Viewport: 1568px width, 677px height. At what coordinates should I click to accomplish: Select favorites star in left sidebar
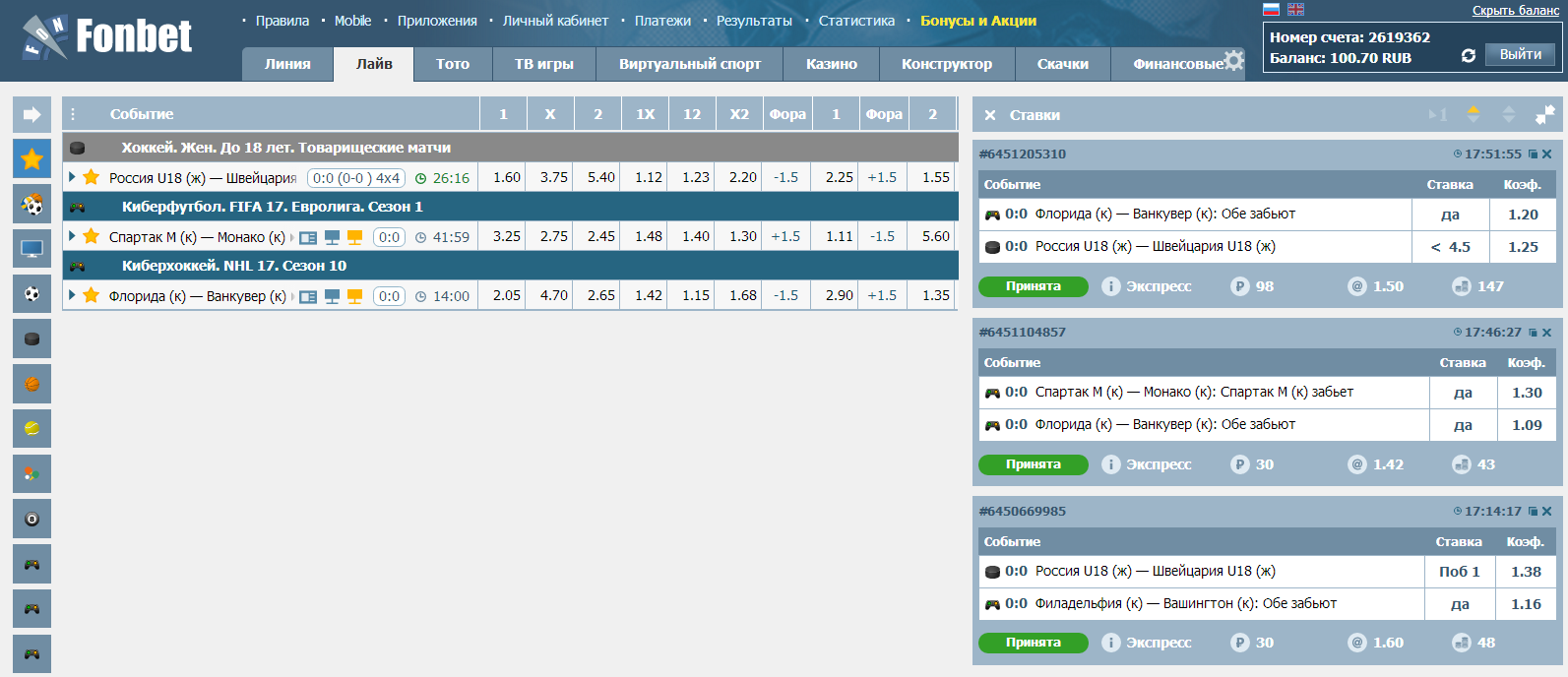31,158
